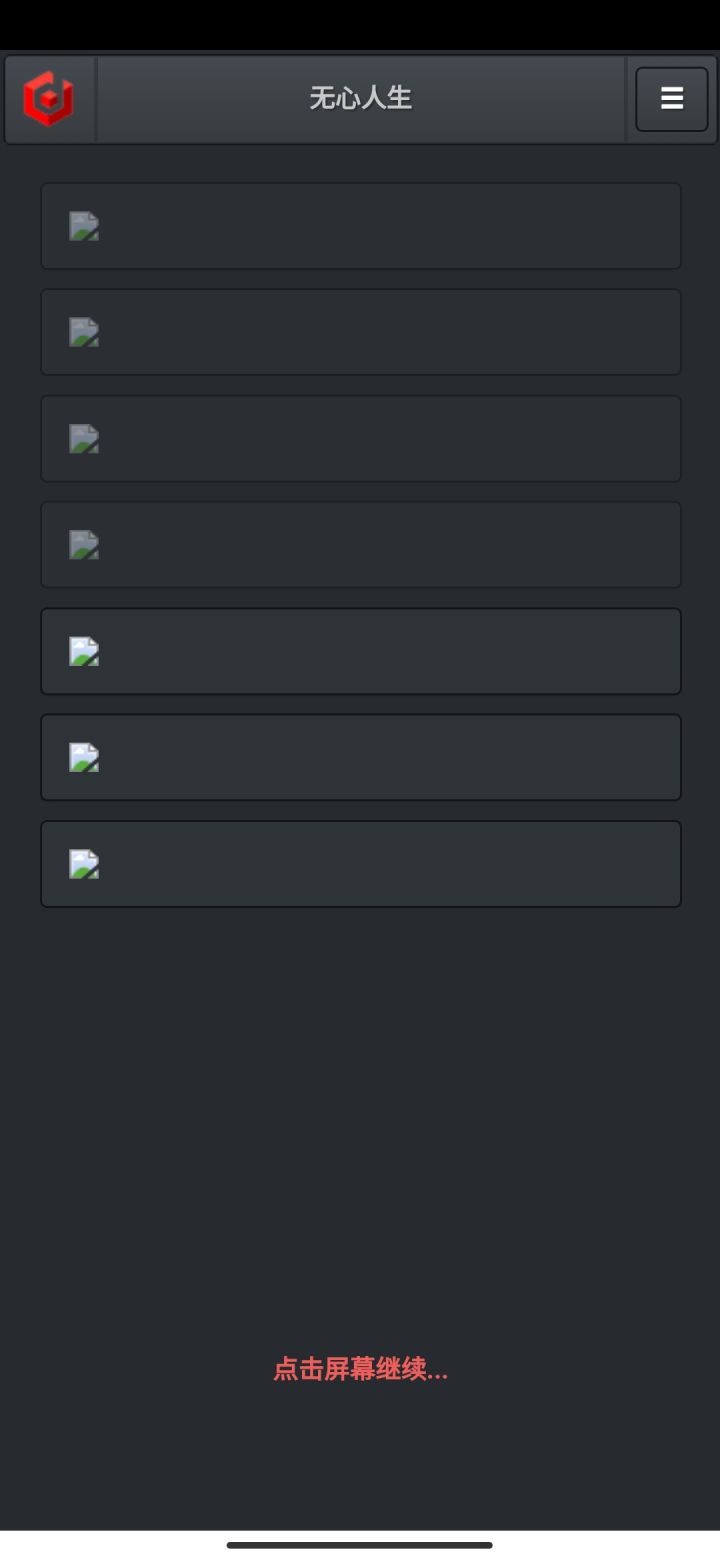Click the broken image icon in second row
Viewport: 720px width, 1560px height.
pyautogui.click(x=84, y=332)
